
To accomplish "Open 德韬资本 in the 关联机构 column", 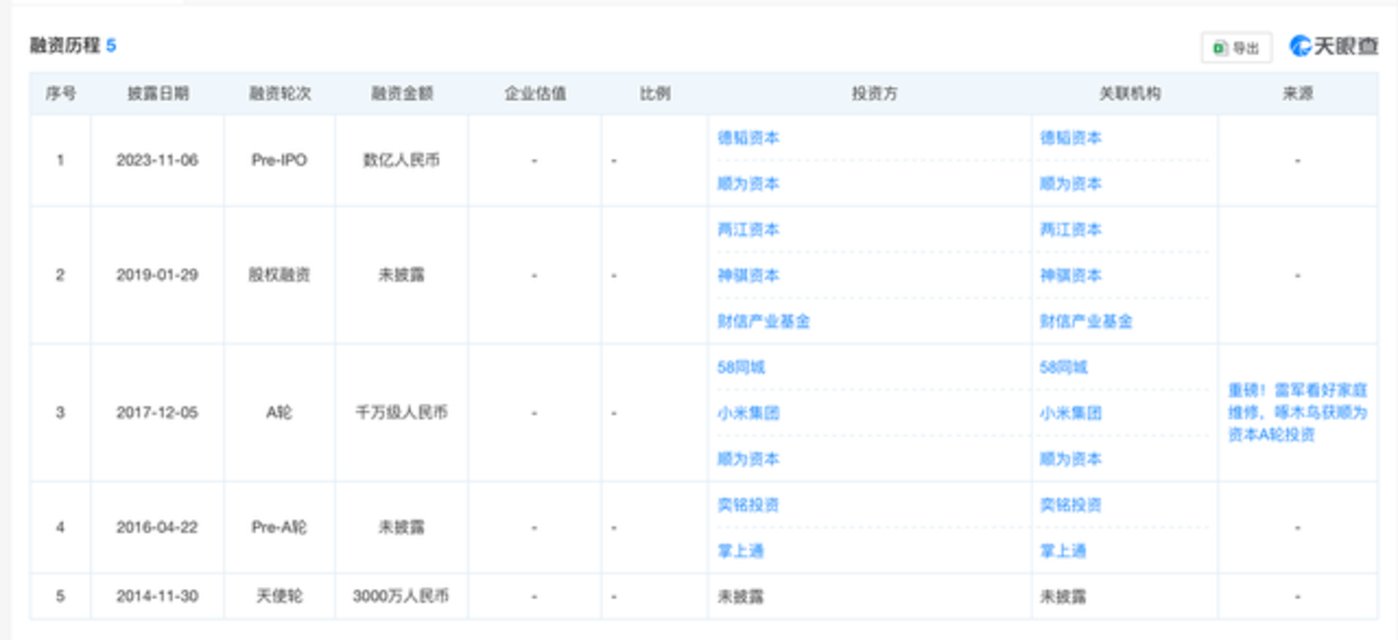I will 1070,138.
